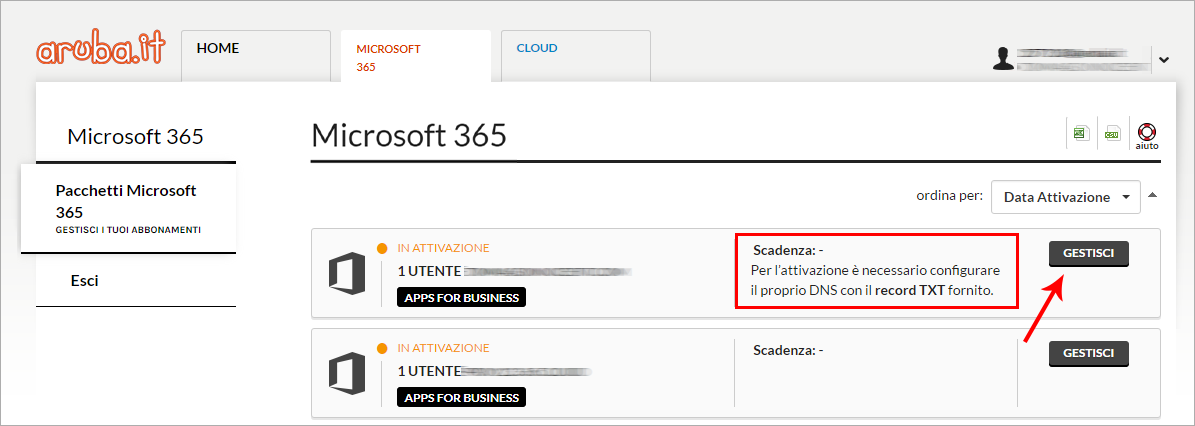This screenshot has width=1195, height=426.
Task: Click second APPS FOR BUSINESS badge
Action: (x=461, y=397)
